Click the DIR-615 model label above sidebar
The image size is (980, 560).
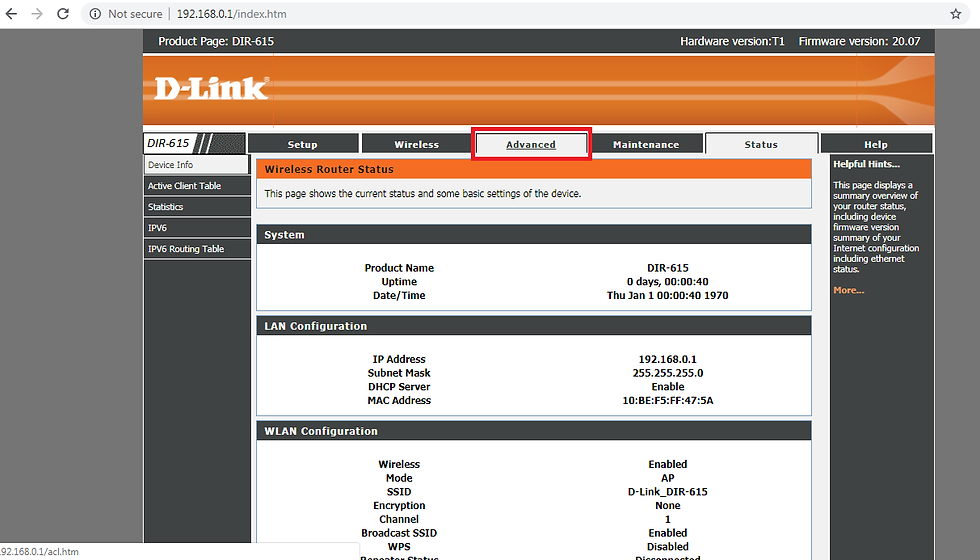pyautogui.click(x=168, y=143)
